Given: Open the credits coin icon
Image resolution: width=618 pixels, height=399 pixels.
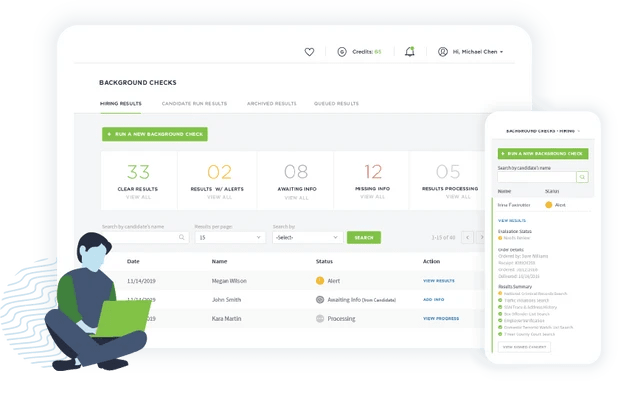Looking at the screenshot, I should 342,52.
